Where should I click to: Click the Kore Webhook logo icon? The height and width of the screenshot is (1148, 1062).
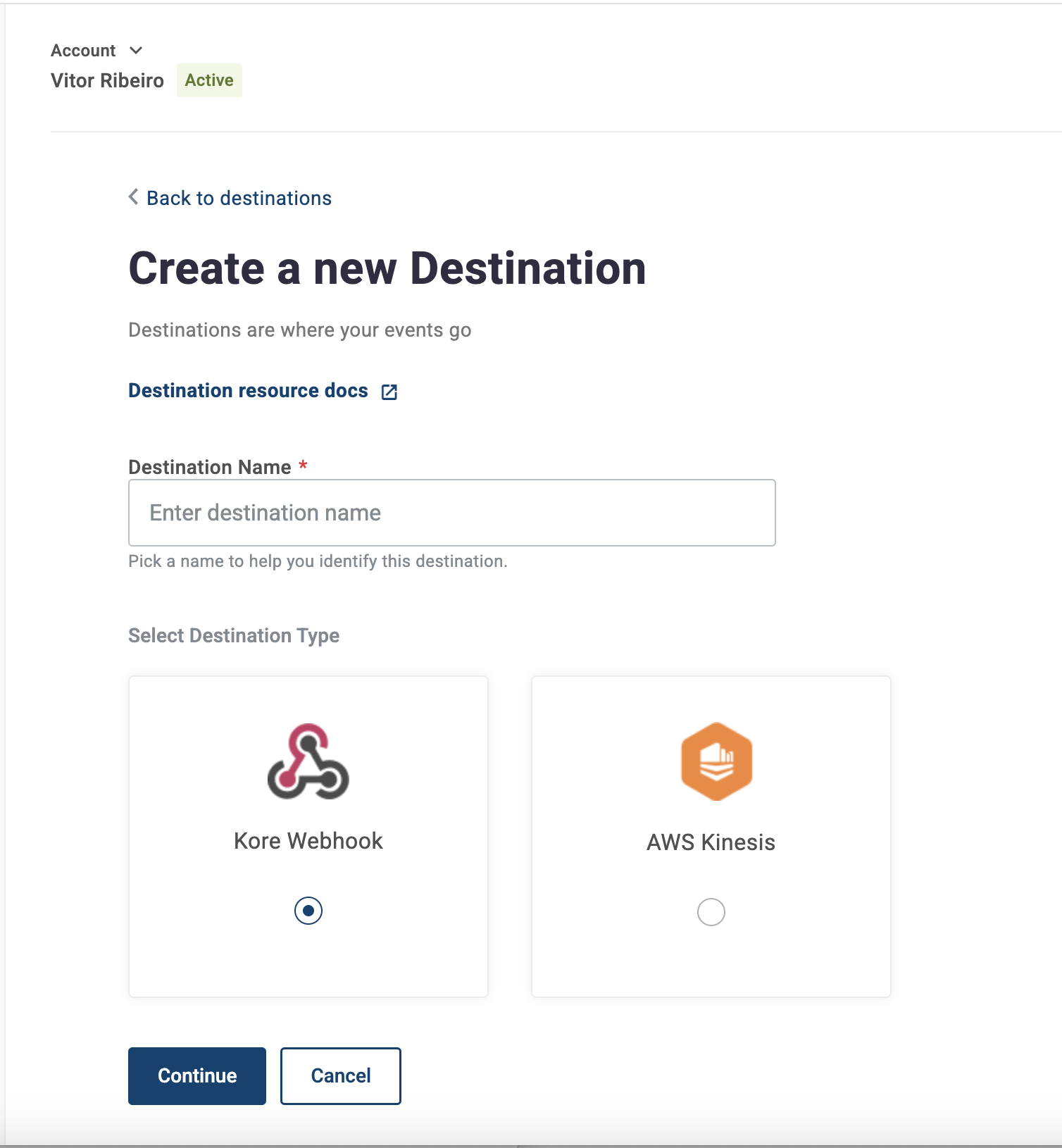pos(308,761)
